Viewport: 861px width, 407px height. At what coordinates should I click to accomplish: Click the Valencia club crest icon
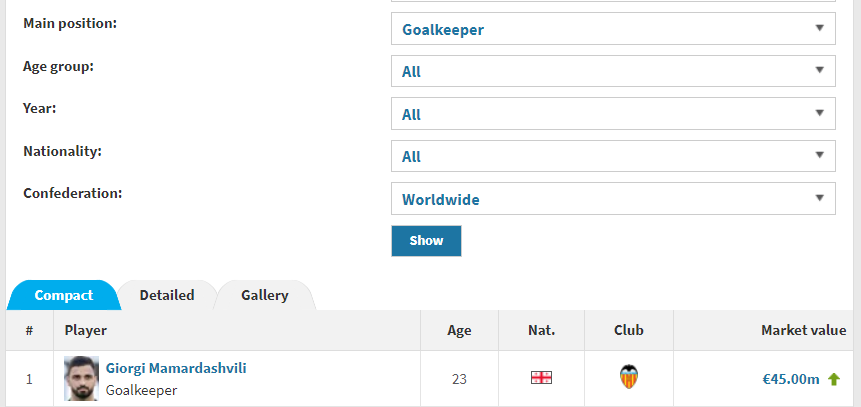(628, 378)
